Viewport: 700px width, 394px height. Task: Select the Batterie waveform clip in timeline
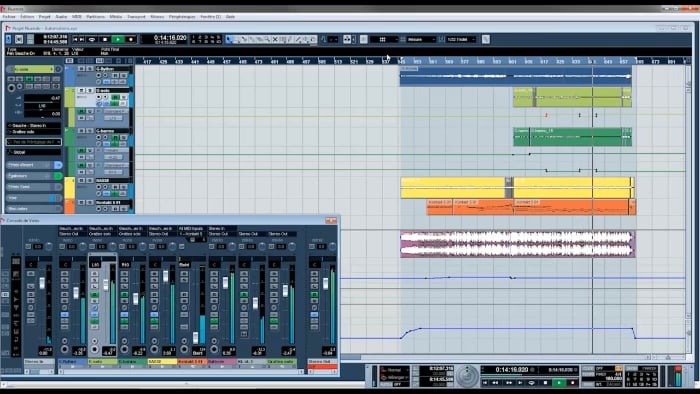click(517, 244)
